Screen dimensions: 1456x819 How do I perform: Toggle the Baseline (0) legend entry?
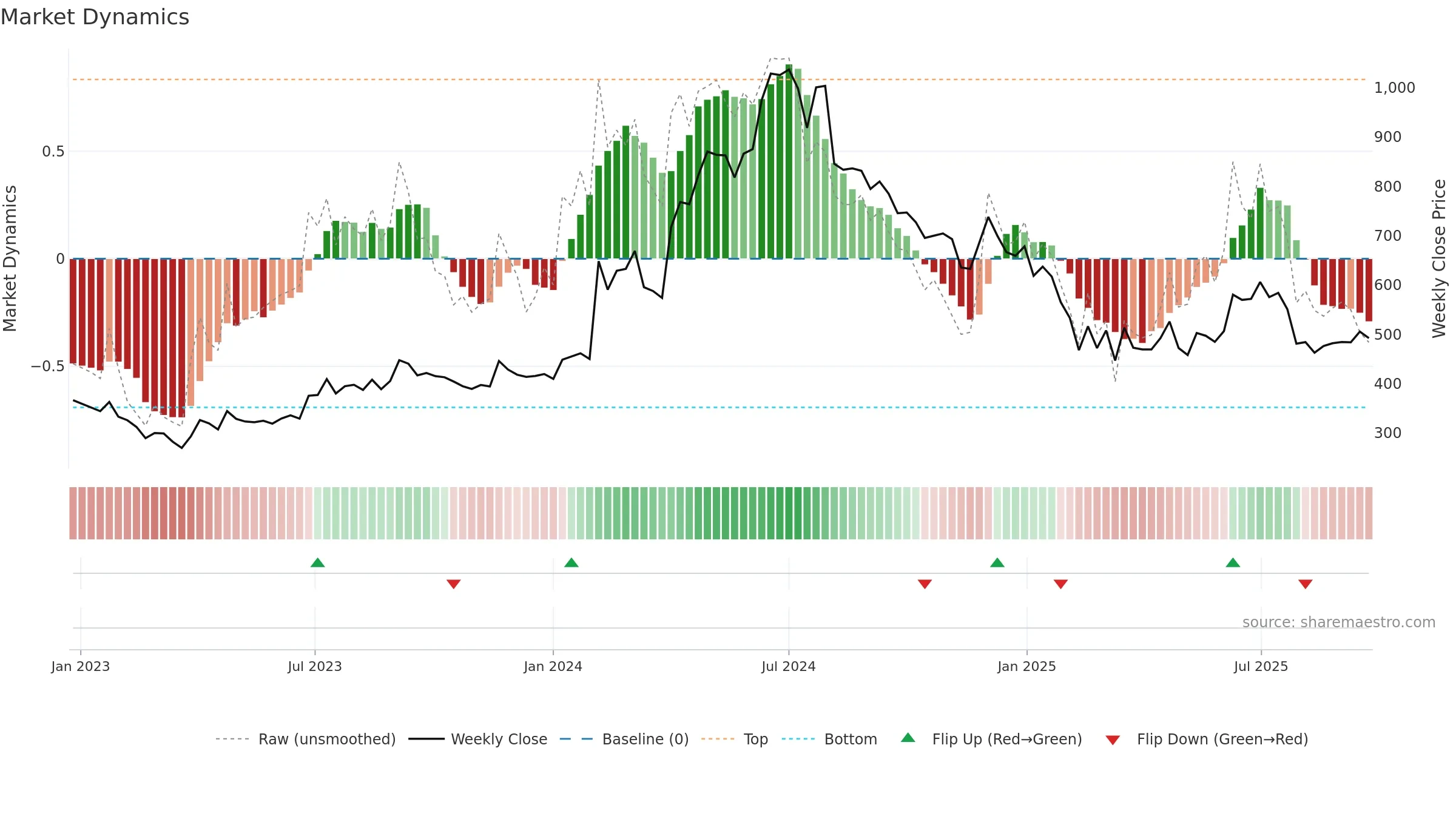tap(624, 739)
